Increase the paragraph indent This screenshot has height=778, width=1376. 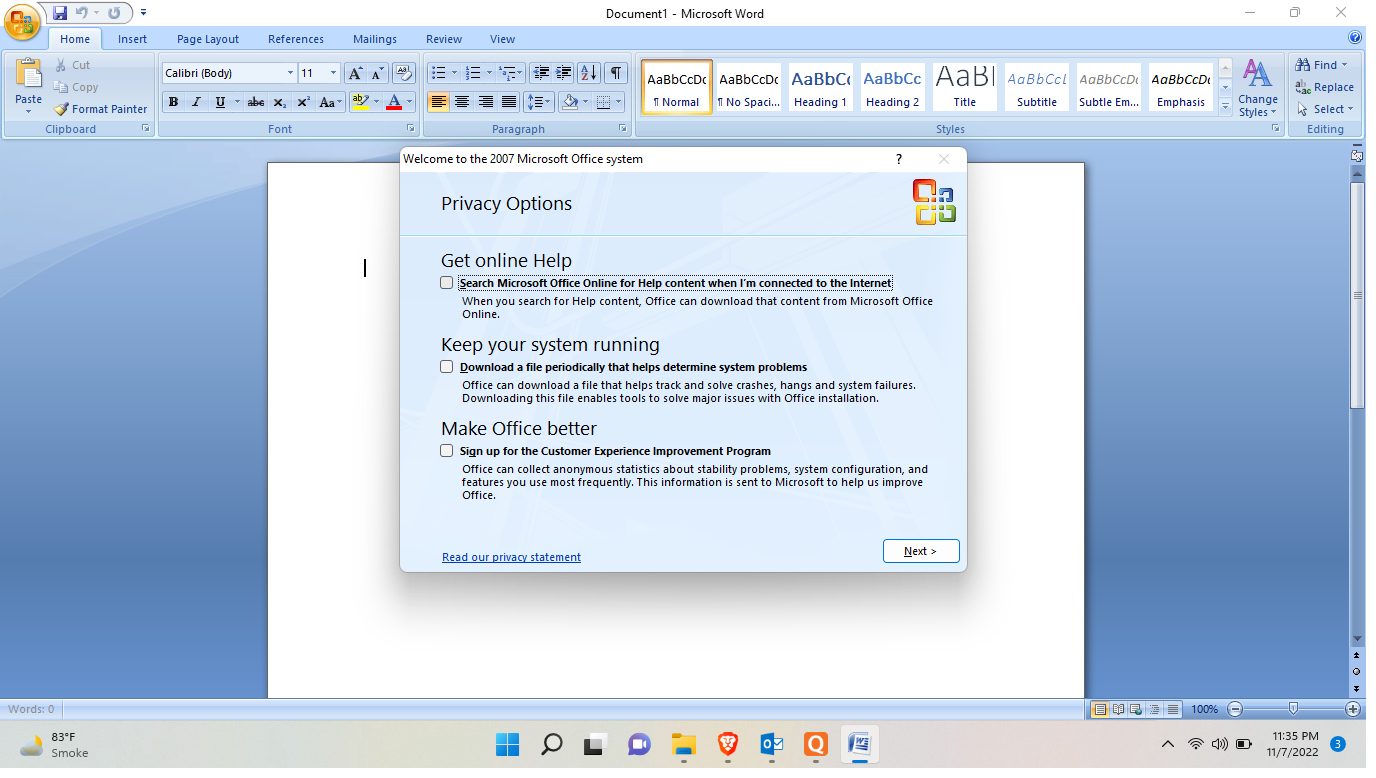tap(564, 73)
